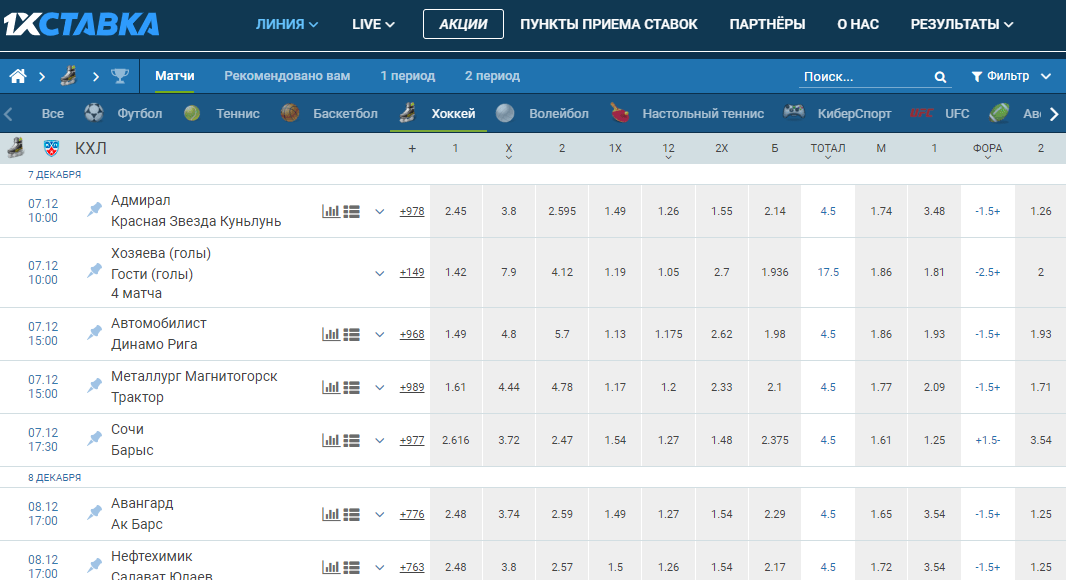Open list icon for Автомобилист match

(x=351, y=335)
